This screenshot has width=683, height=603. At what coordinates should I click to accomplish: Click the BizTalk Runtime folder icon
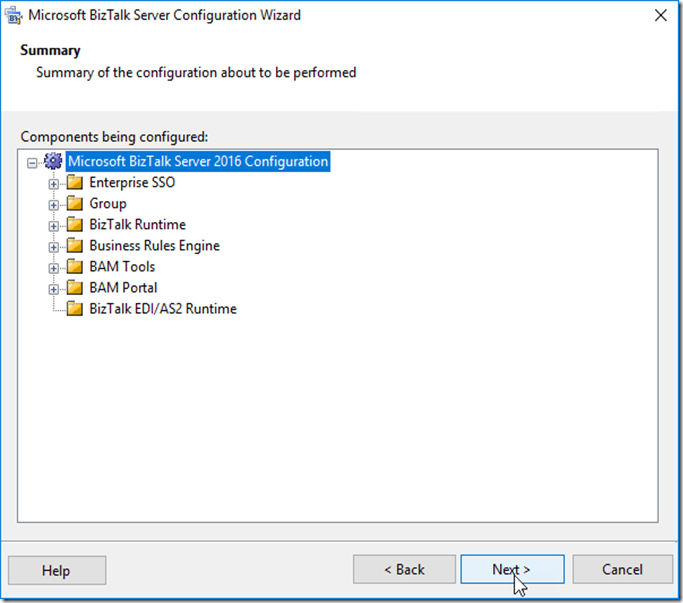(x=74, y=224)
